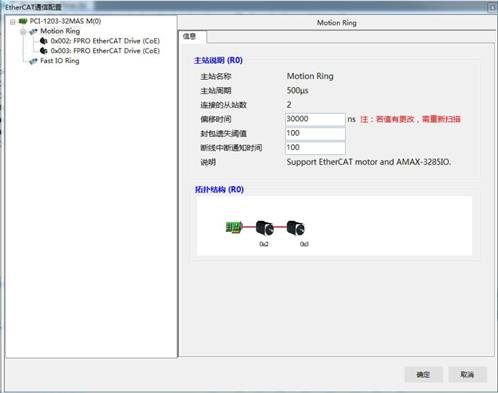
Task: Collapse the Motion Ring tree node
Action: (23, 32)
